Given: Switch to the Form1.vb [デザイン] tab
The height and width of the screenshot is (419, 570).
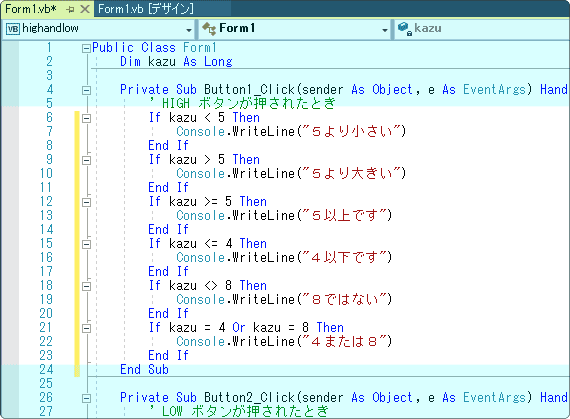Looking at the screenshot, I should click(x=146, y=9).
